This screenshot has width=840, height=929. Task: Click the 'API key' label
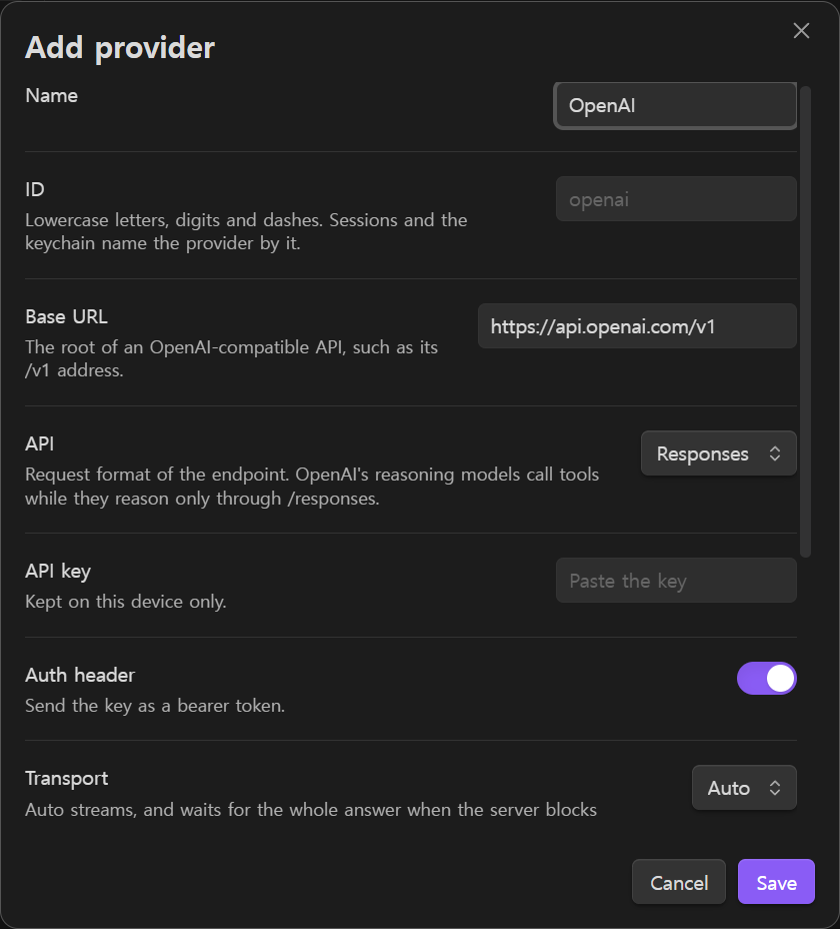tap(58, 572)
